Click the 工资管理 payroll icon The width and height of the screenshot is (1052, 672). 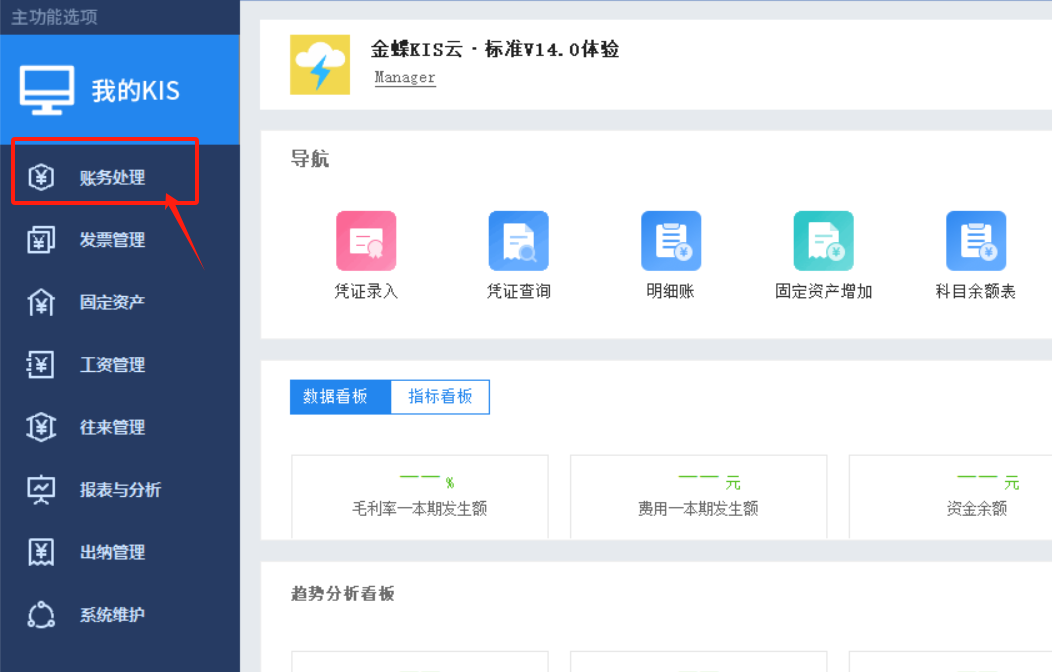pyautogui.click(x=41, y=365)
